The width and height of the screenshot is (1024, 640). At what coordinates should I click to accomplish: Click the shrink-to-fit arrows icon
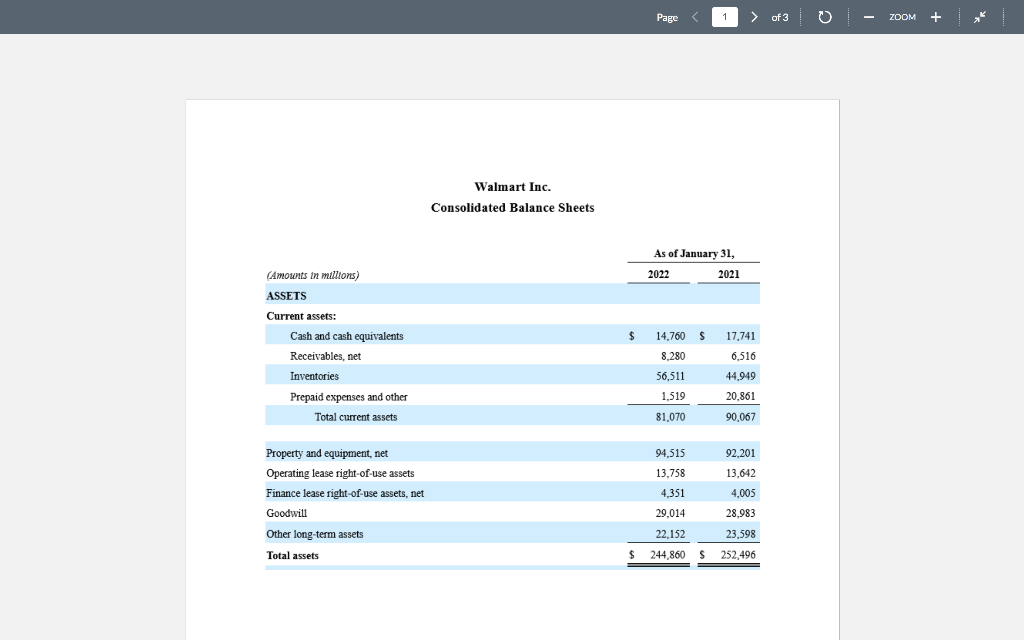[x=981, y=16]
